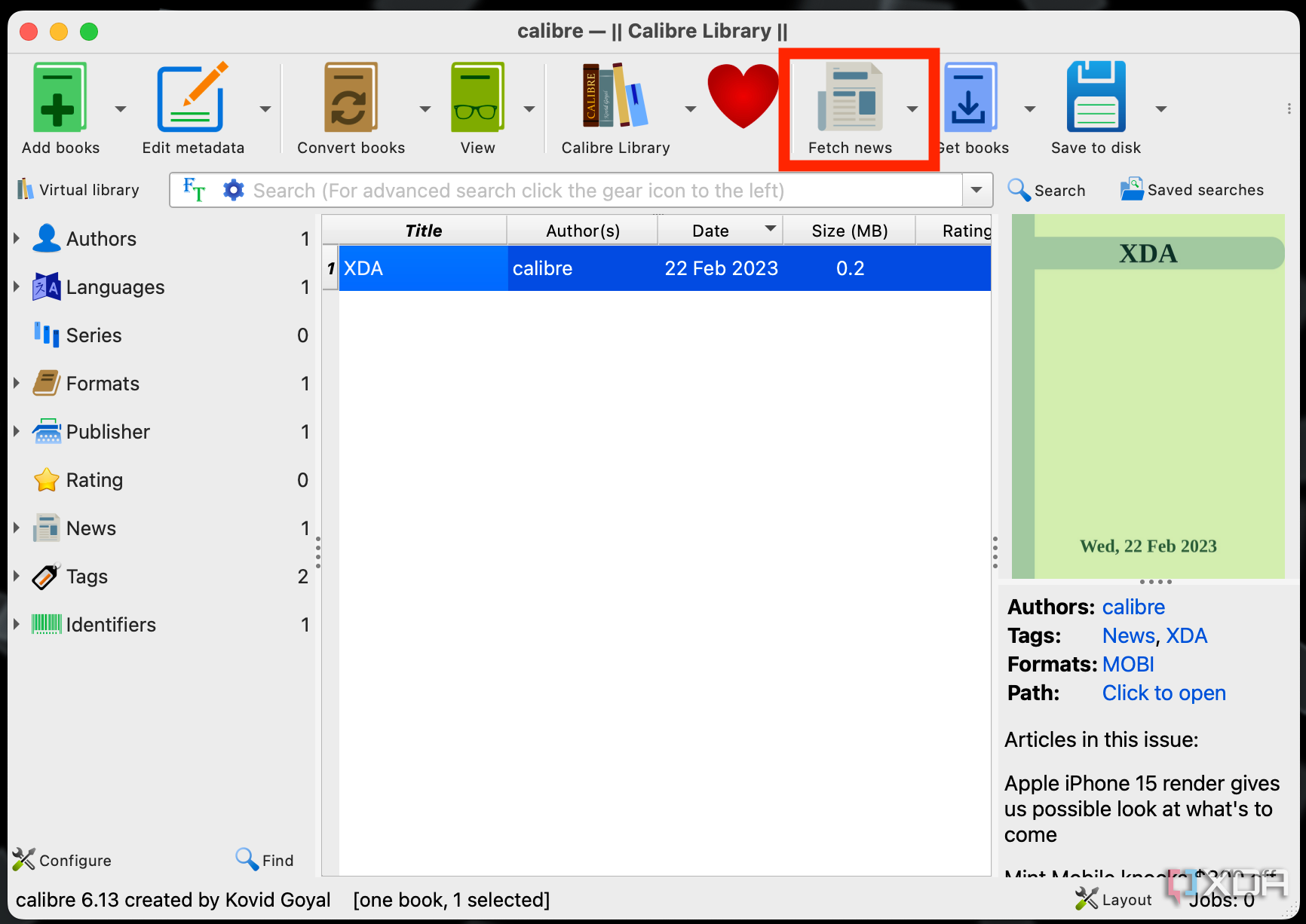Show more toolbar items overflow
The width and height of the screenshot is (1306, 924).
pos(1289,109)
